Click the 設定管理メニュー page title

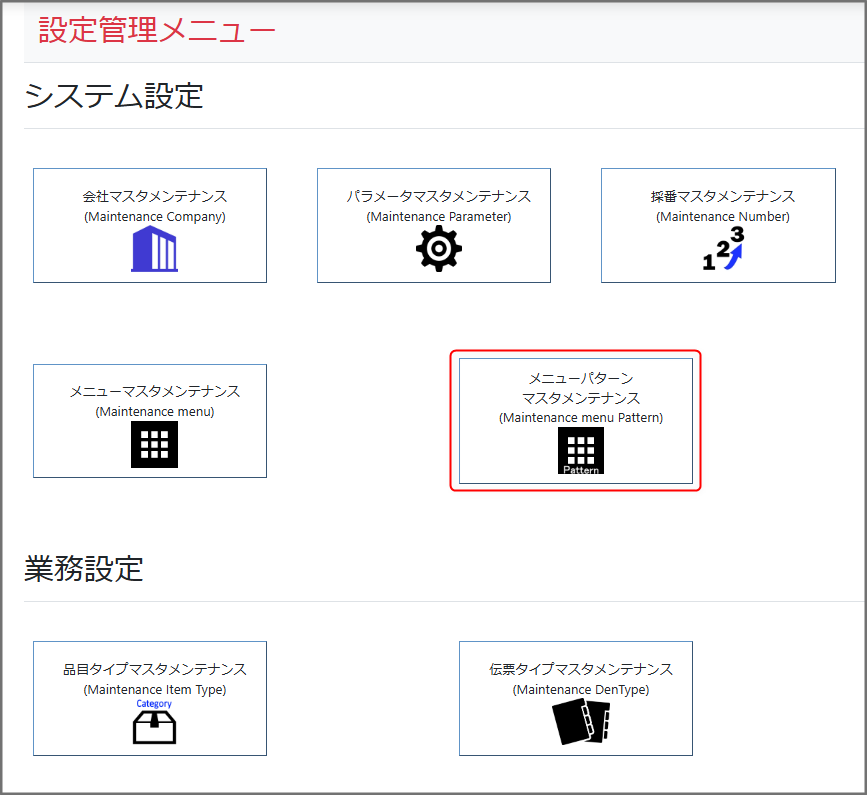(157, 30)
